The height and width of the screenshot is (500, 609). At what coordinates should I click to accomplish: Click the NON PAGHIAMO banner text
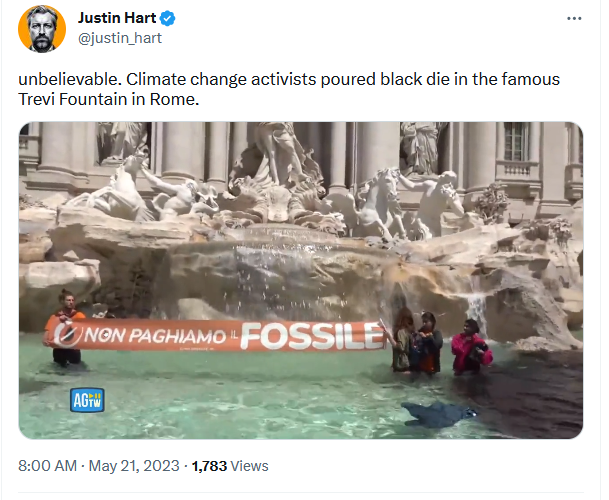[x=154, y=336]
